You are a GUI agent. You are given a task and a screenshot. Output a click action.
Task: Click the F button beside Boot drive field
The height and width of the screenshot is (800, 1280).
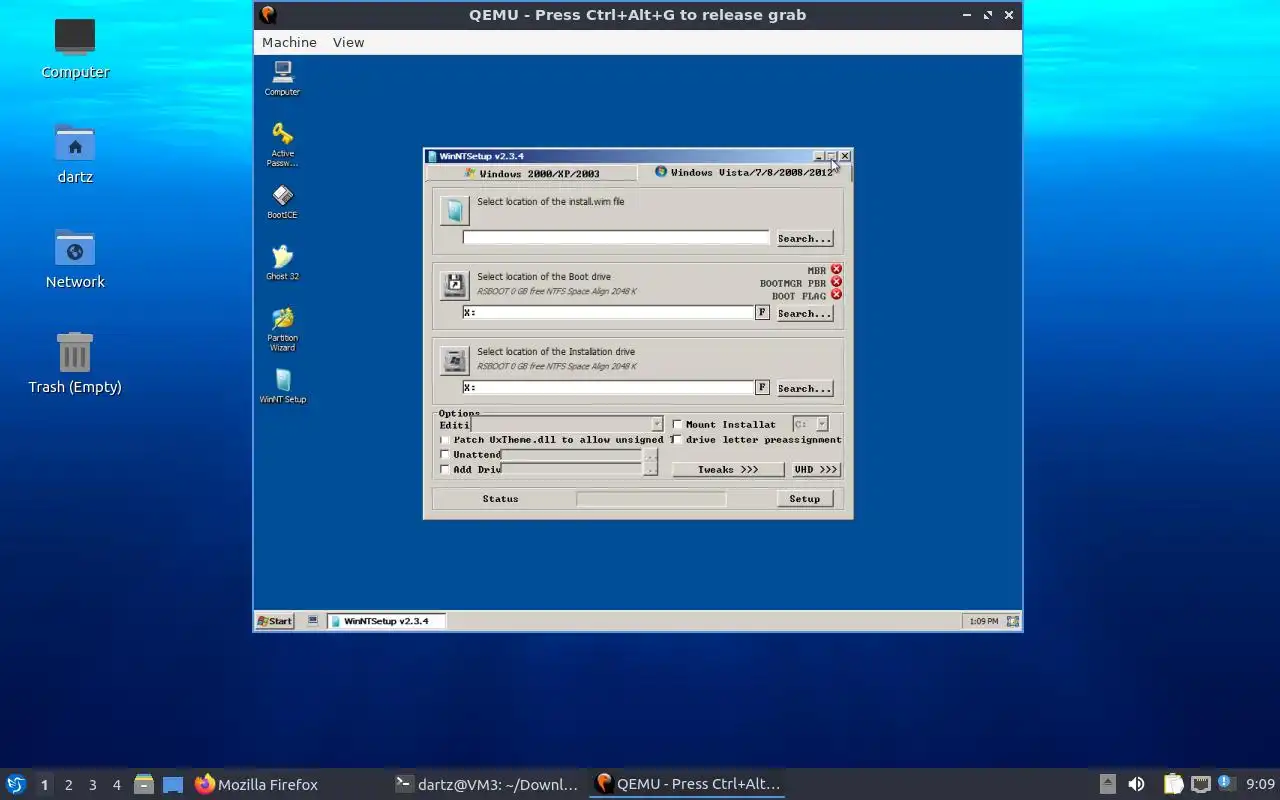762,313
